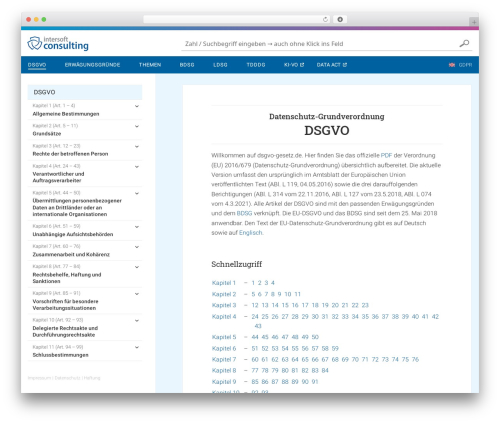Screen dimensions: 500x423
Task: Jump to Article 32 in Schnellzugriff
Action: point(335,317)
